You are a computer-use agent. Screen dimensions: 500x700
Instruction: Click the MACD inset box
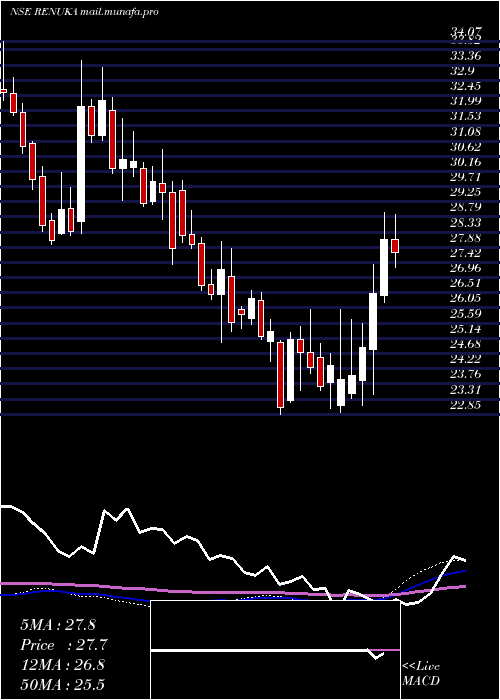point(275,650)
